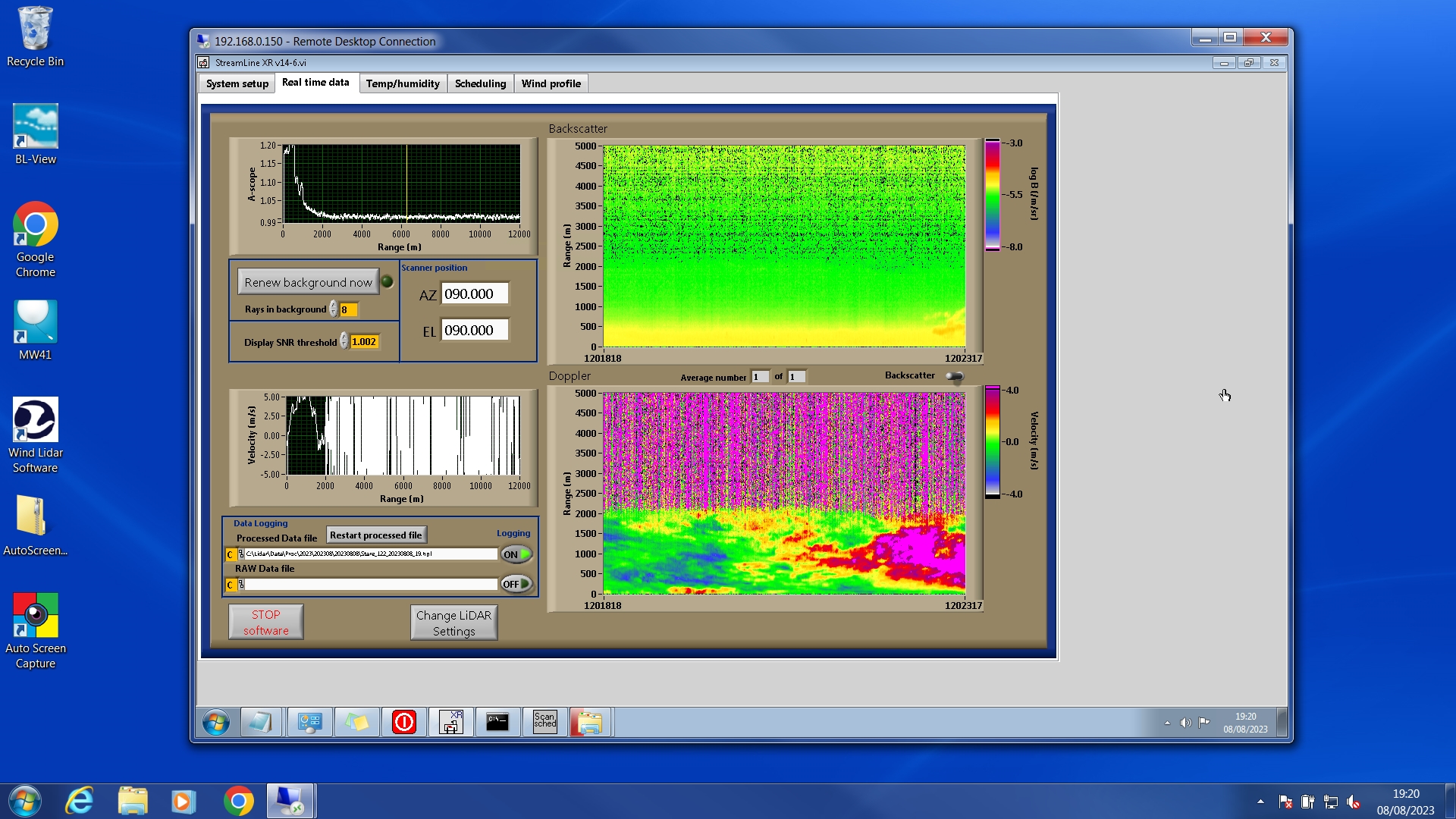Open command prompt icon in remote taskbar
Viewport: 1456px width, 819px height.
tap(497, 722)
